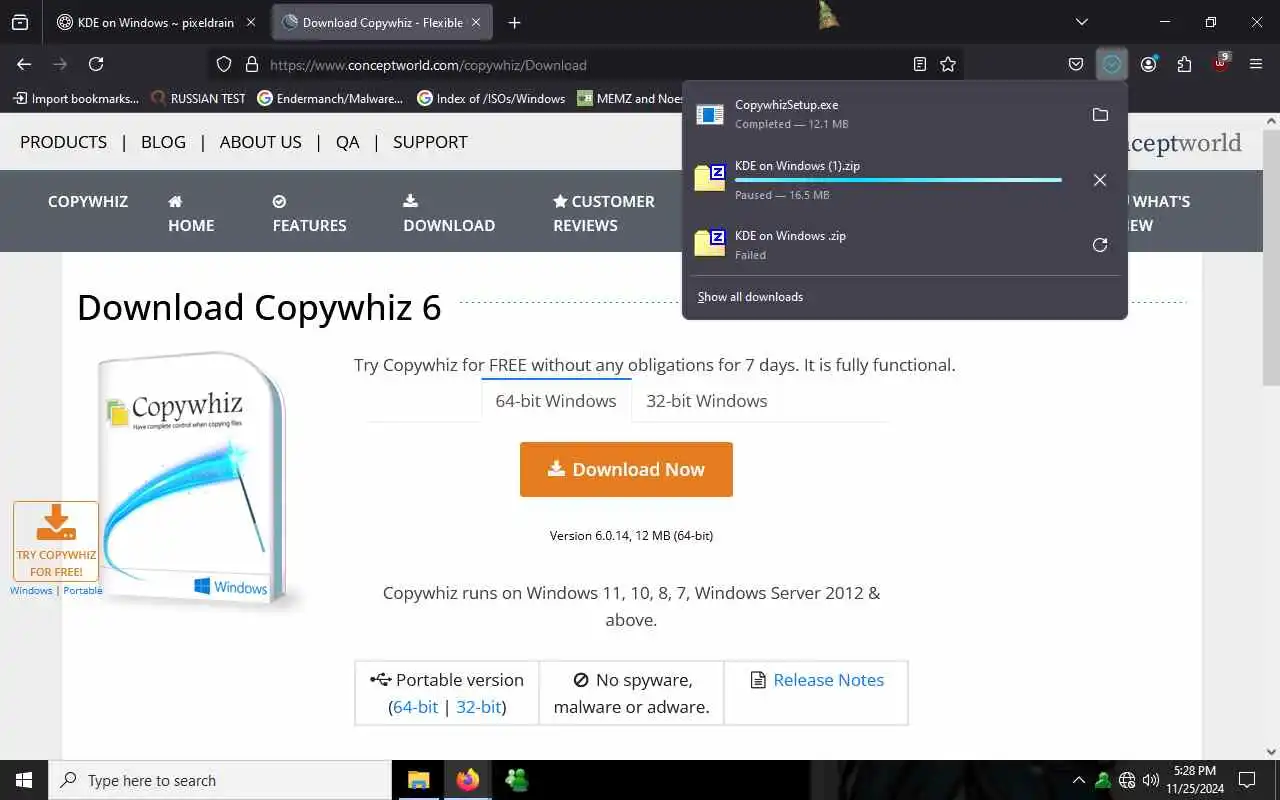Viewport: 1280px width, 800px height.
Task: Open the notification center icon
Action: pyautogui.click(x=1247, y=780)
